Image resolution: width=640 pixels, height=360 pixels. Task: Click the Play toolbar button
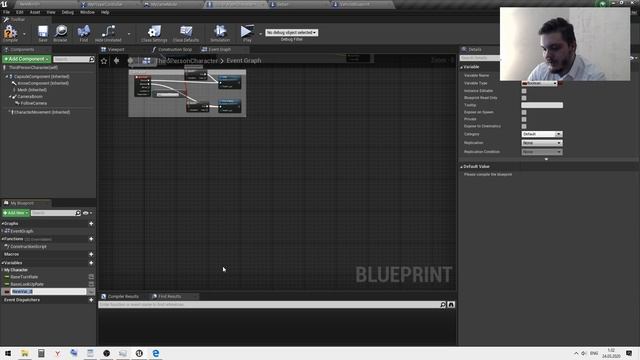point(247,33)
